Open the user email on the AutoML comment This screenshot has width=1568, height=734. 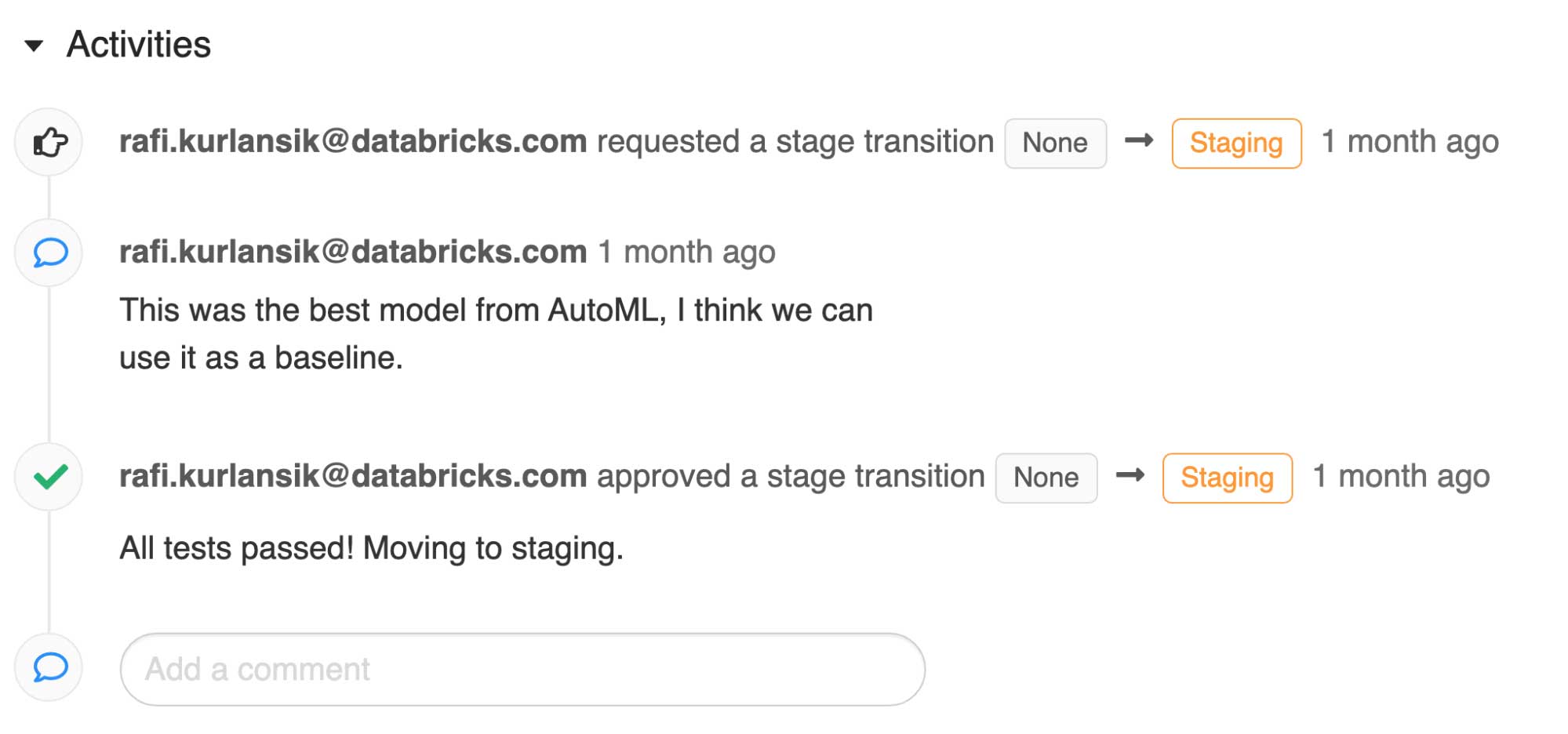[x=353, y=253]
